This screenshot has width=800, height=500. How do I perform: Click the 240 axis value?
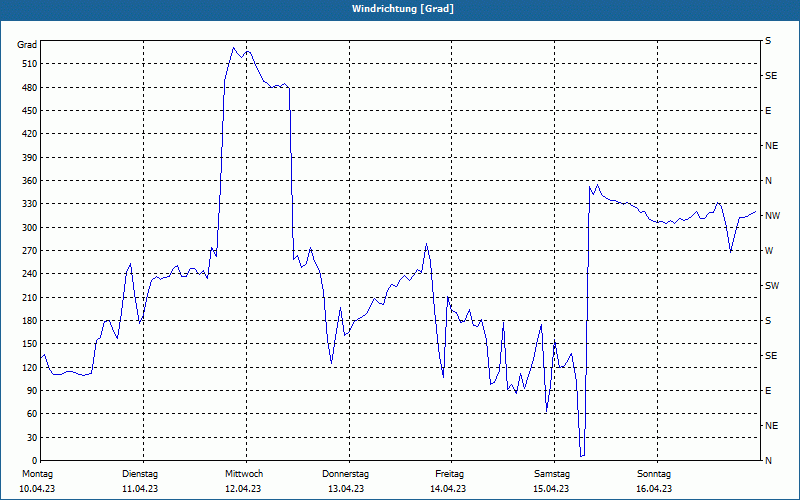coord(29,274)
